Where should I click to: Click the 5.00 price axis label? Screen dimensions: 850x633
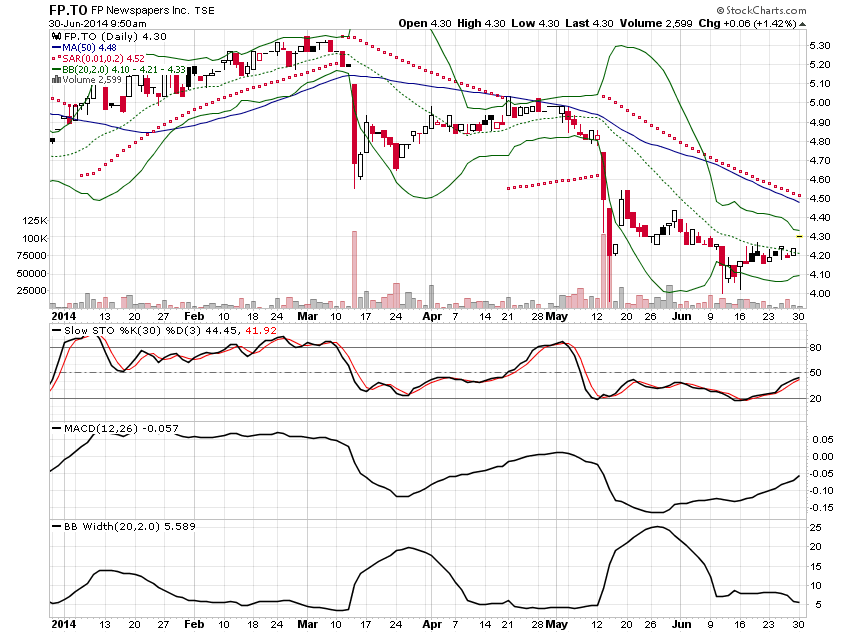[820, 102]
